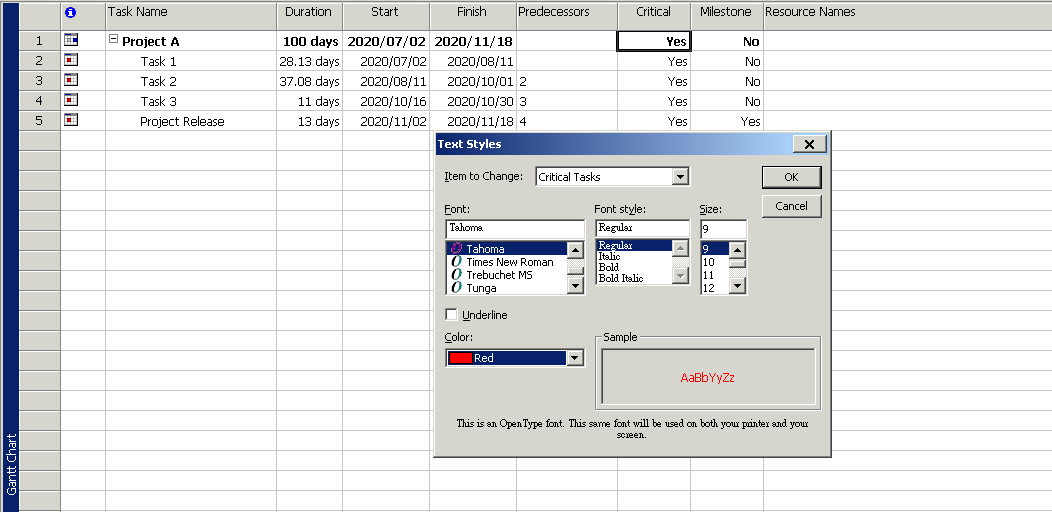Choose Bold Italic in the Font style list
The height and width of the screenshot is (512, 1052).
click(x=621, y=278)
